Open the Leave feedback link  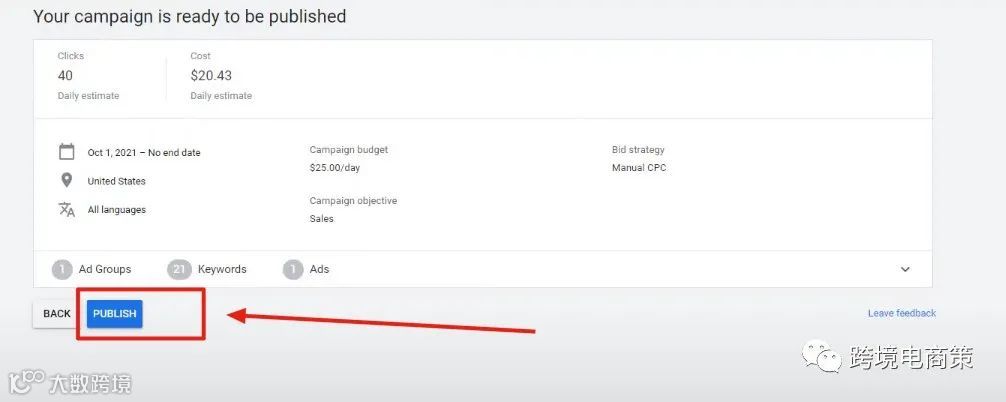tap(902, 313)
